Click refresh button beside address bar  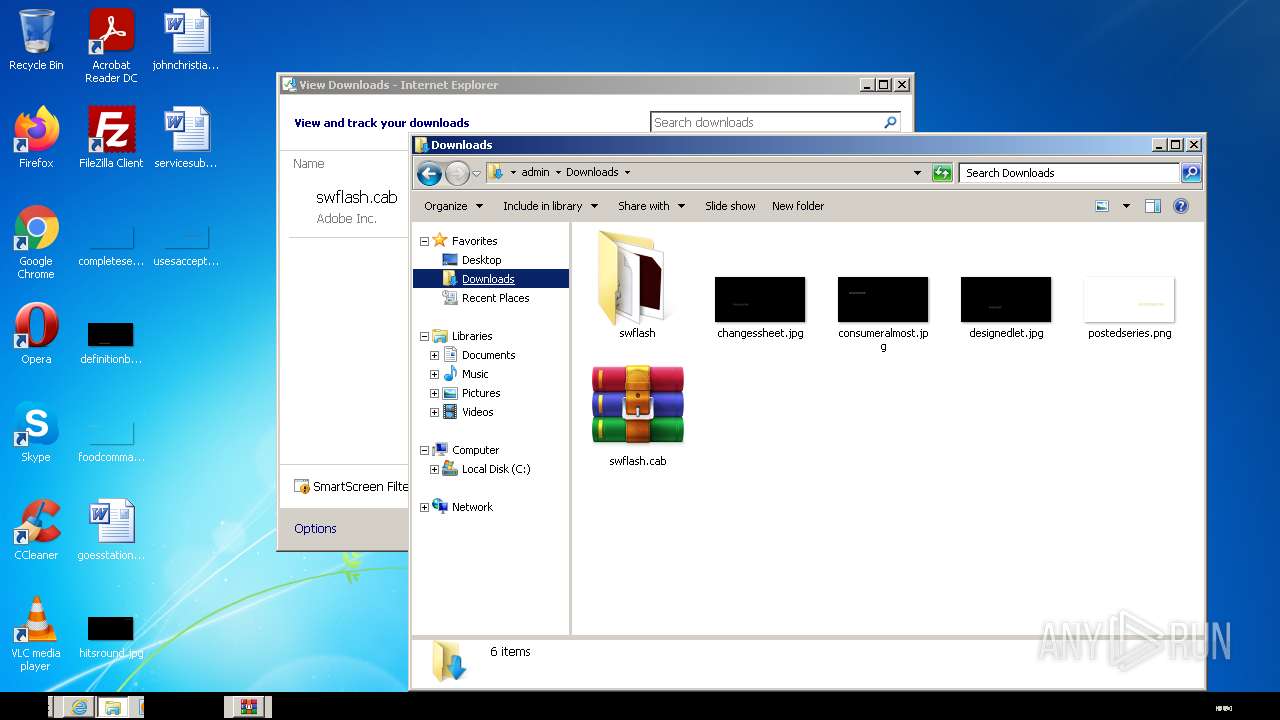pyautogui.click(x=942, y=173)
